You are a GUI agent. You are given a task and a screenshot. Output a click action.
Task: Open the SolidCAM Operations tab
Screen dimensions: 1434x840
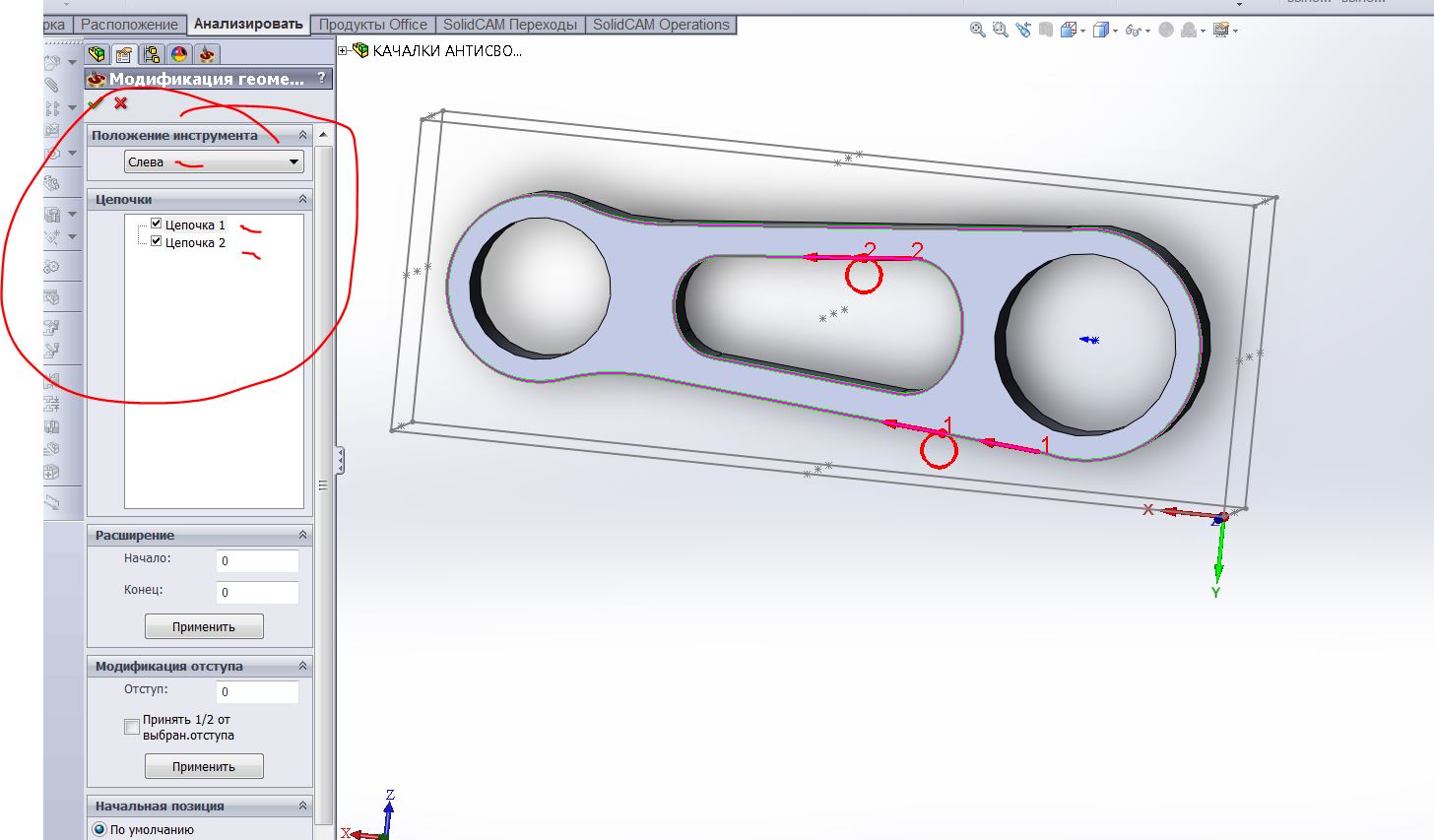tap(661, 25)
